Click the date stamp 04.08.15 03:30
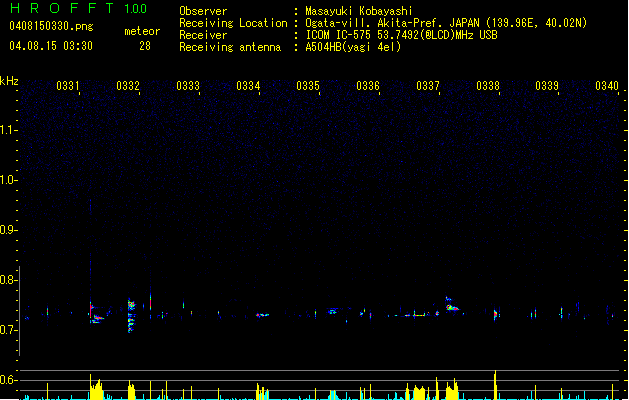The width and height of the screenshot is (629, 400). point(51,46)
